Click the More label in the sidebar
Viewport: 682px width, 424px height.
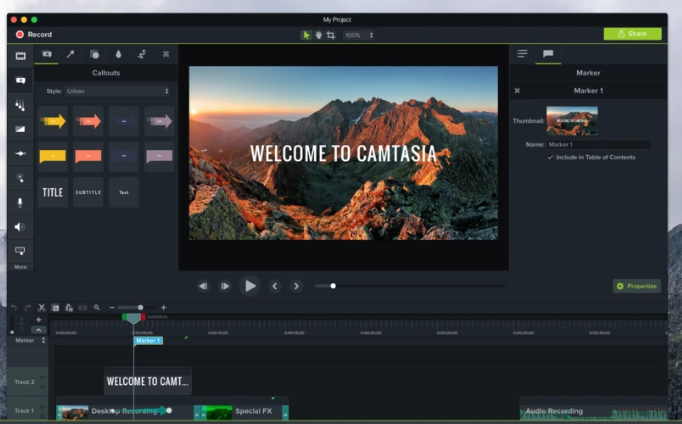click(x=20, y=267)
